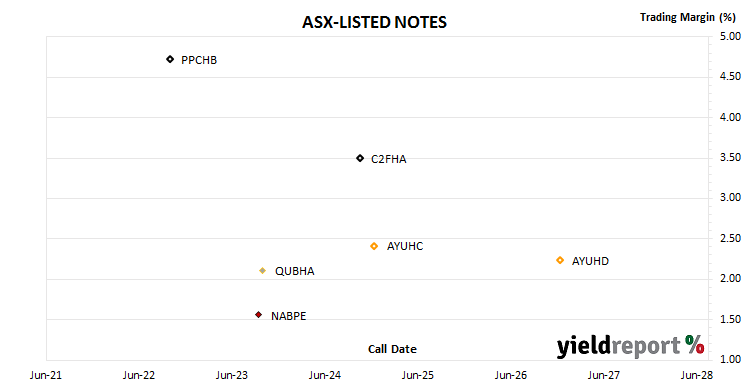Click the AYUHD data label text
The width and height of the screenshot is (750, 391).
[x=590, y=261]
